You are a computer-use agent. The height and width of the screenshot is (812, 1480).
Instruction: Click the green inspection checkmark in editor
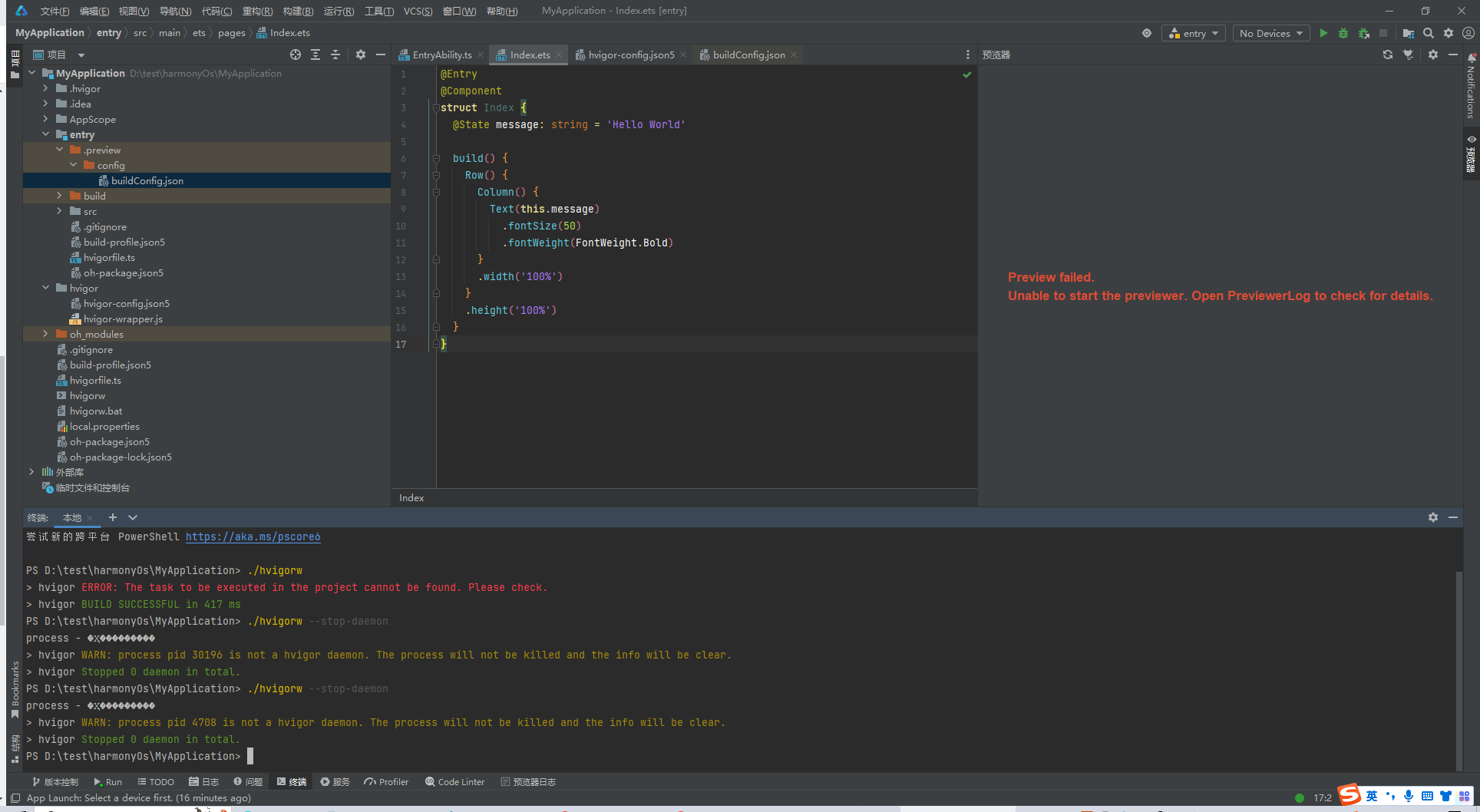[x=967, y=74]
